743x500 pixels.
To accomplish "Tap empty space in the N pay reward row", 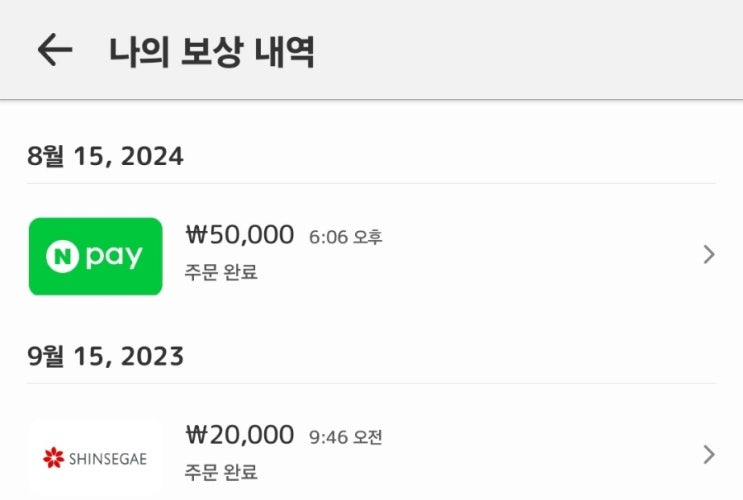I will point(540,256).
